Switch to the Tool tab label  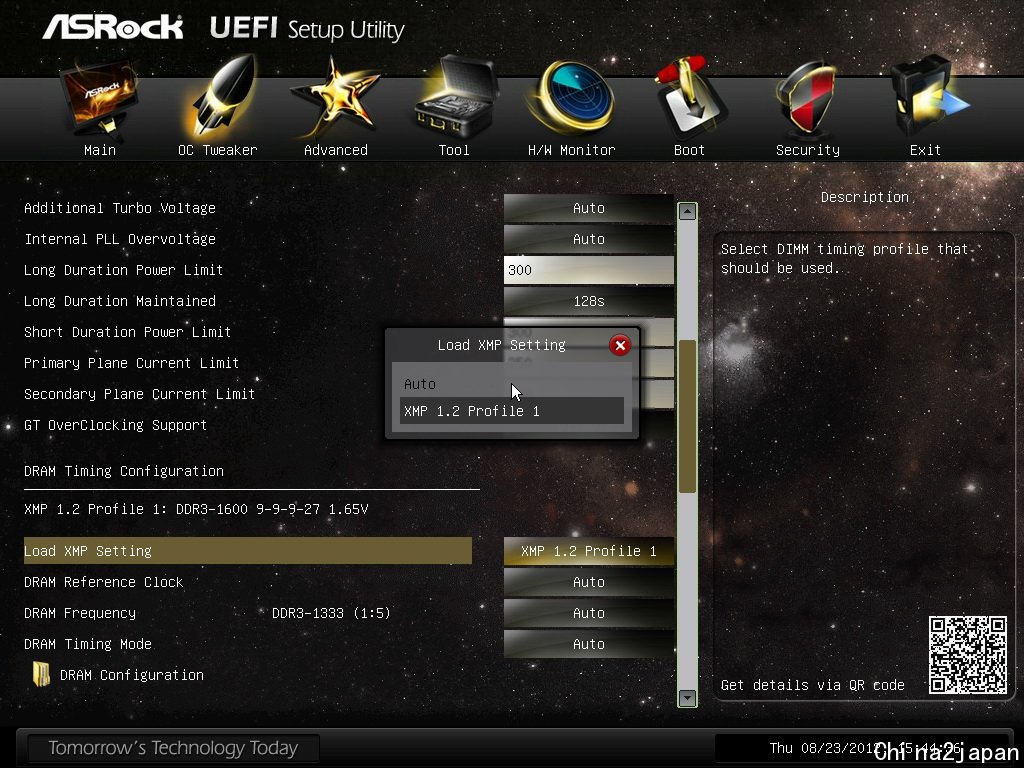454,150
